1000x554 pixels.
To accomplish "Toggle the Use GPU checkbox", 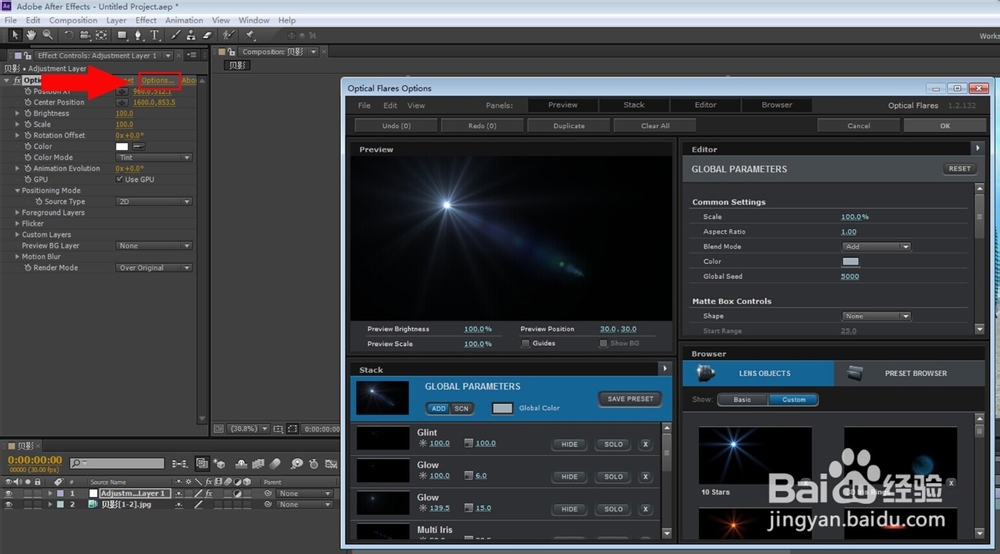I will point(119,179).
